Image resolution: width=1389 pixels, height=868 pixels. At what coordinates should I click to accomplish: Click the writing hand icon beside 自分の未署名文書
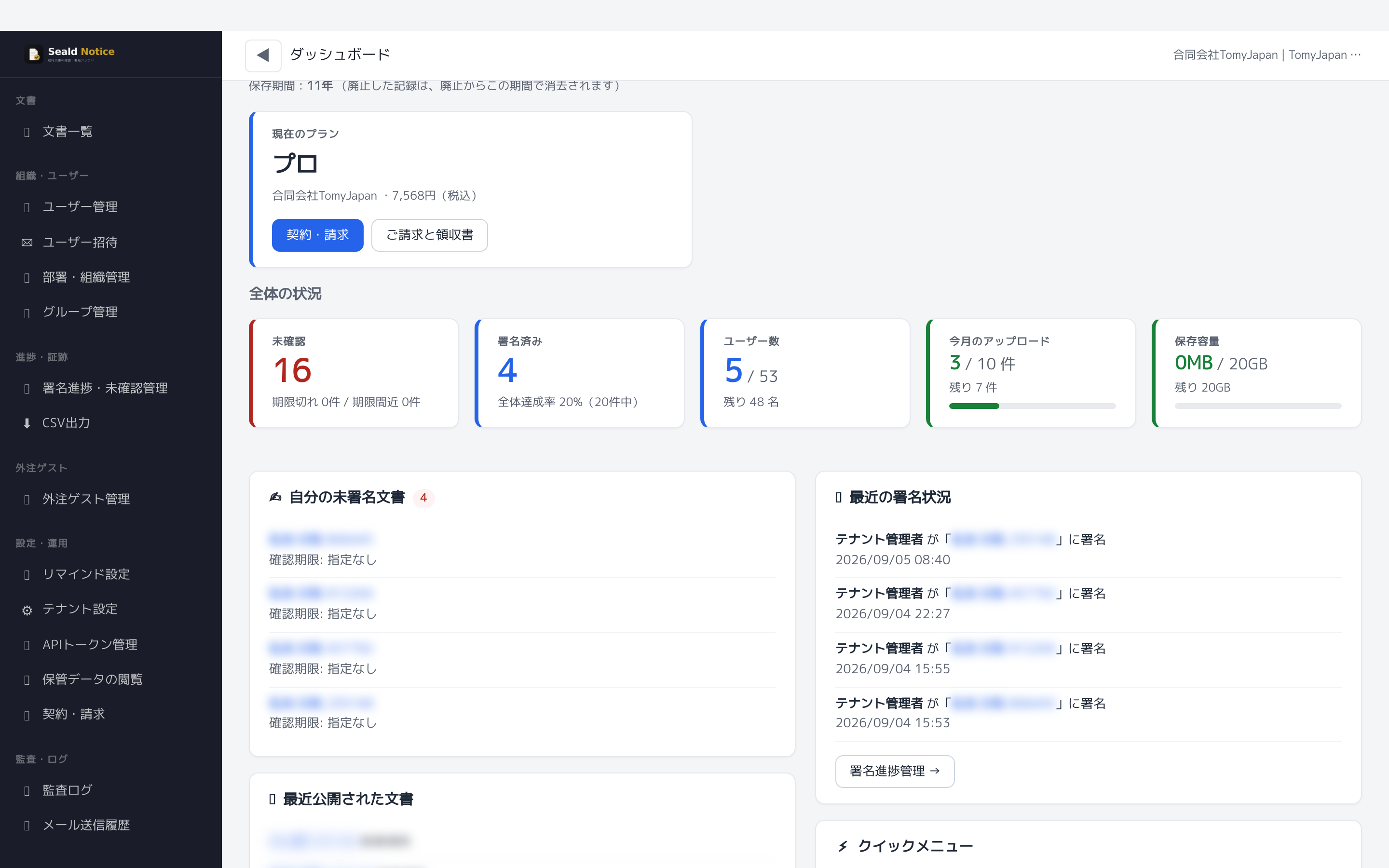275,497
